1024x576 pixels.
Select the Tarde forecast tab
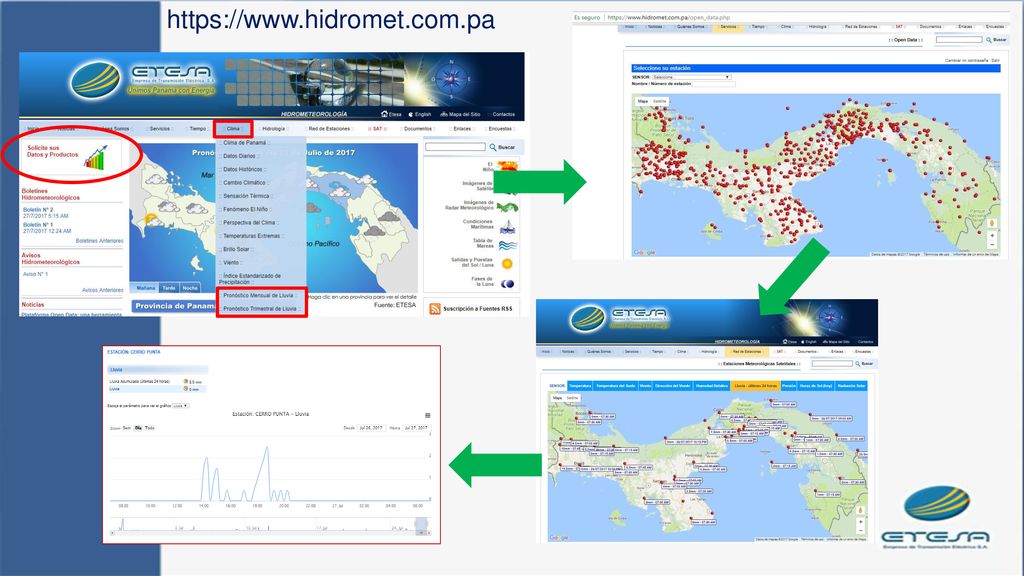(x=169, y=288)
